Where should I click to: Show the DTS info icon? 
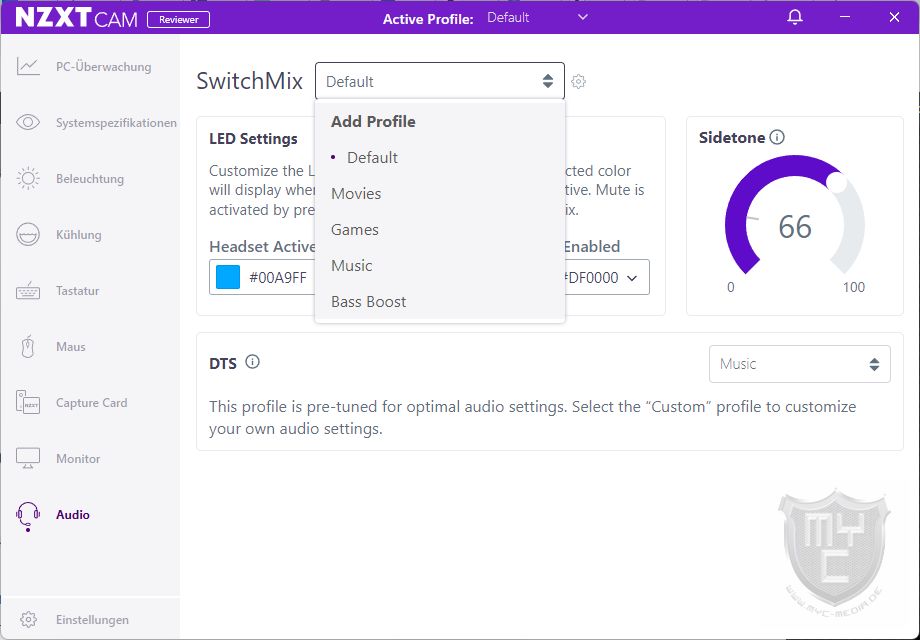click(x=252, y=361)
